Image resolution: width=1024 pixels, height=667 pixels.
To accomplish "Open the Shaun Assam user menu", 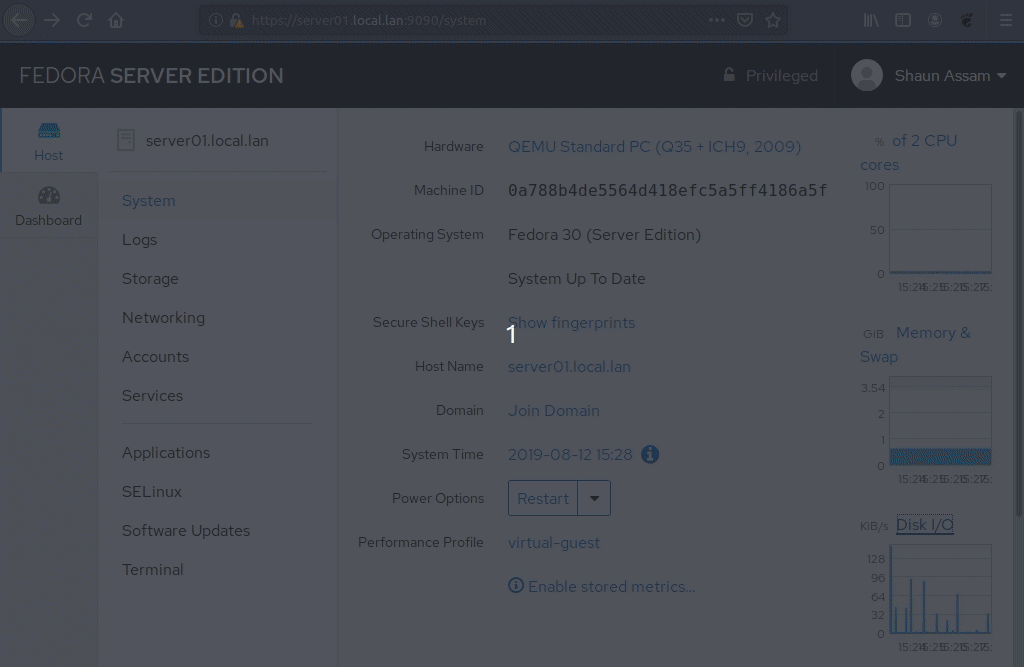I will pyautogui.click(x=928, y=76).
